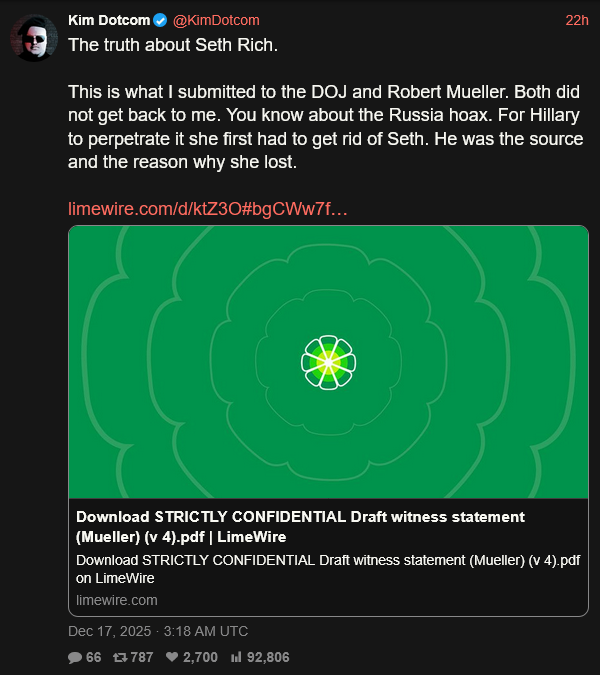Click the views bar chart icon
The height and width of the screenshot is (675, 600).
tap(237, 657)
